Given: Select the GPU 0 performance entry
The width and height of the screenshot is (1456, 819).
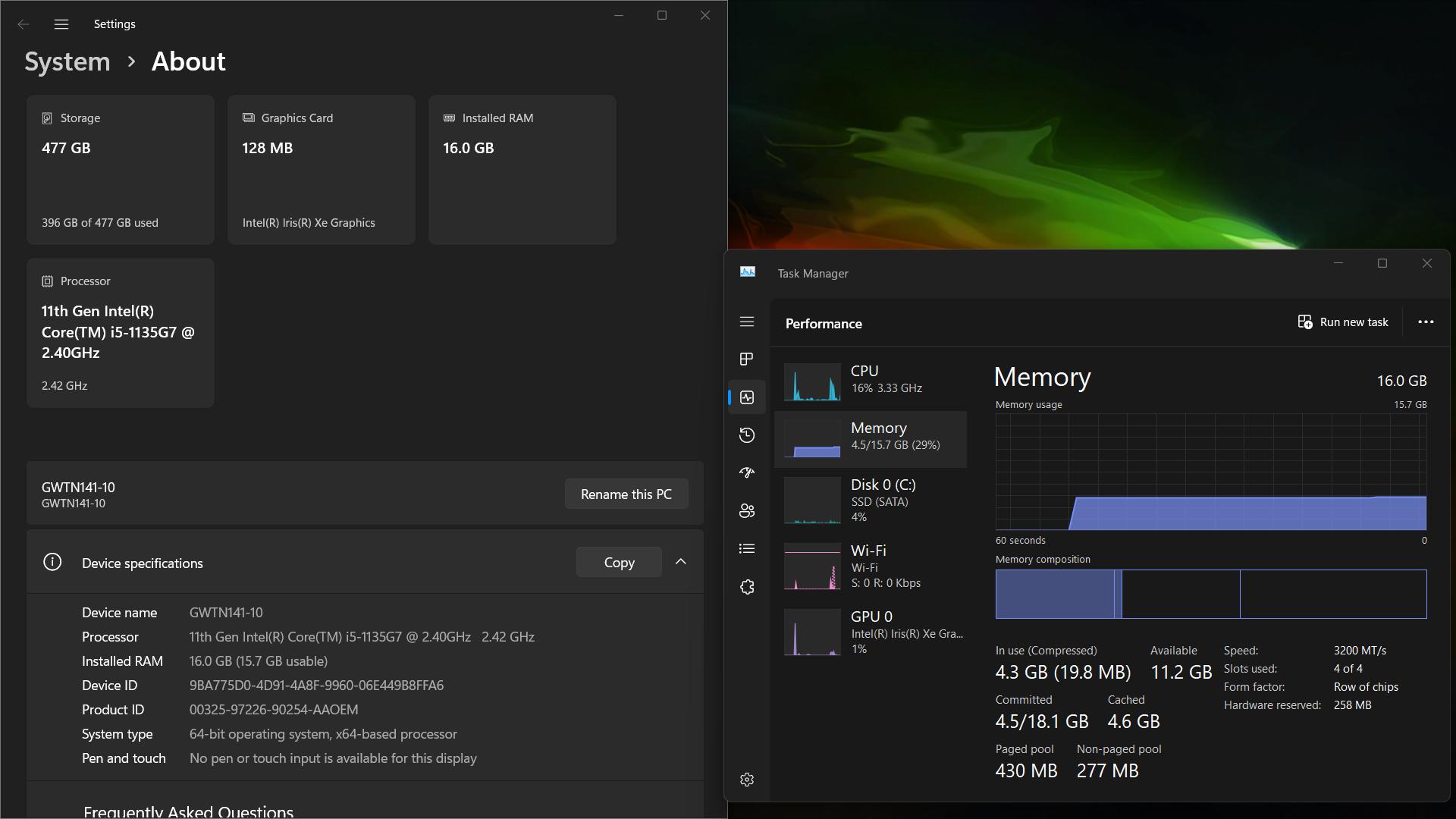Looking at the screenshot, I should coord(871,632).
